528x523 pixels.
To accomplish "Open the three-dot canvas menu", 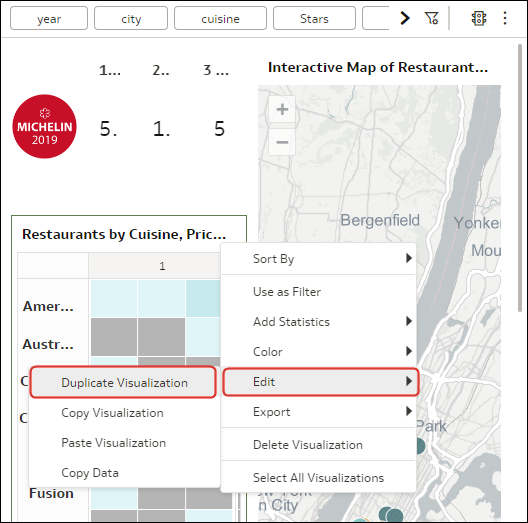I will tap(505, 18).
